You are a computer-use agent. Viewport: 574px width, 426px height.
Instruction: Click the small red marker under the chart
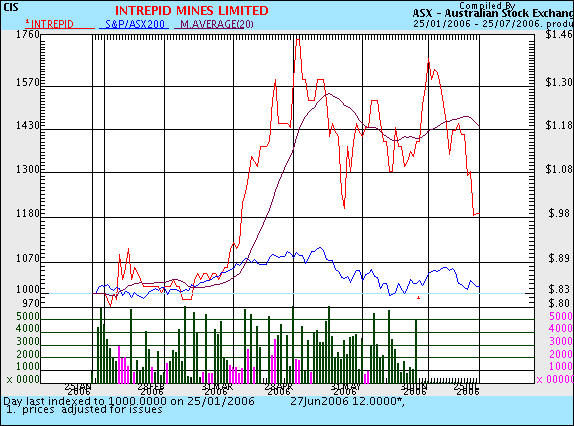click(x=418, y=298)
